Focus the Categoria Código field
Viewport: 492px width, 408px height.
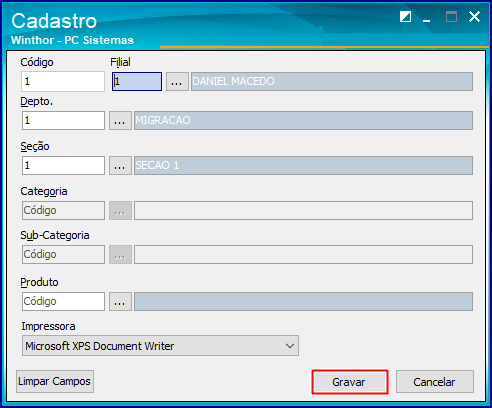tap(63, 210)
